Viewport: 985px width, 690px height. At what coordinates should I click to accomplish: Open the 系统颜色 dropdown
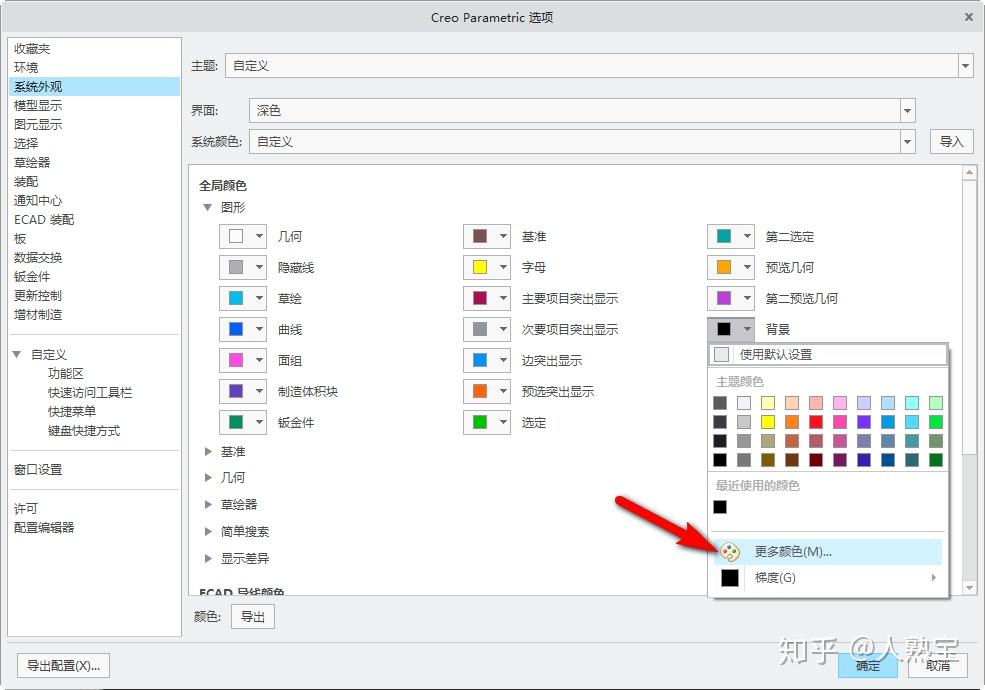[x=908, y=141]
